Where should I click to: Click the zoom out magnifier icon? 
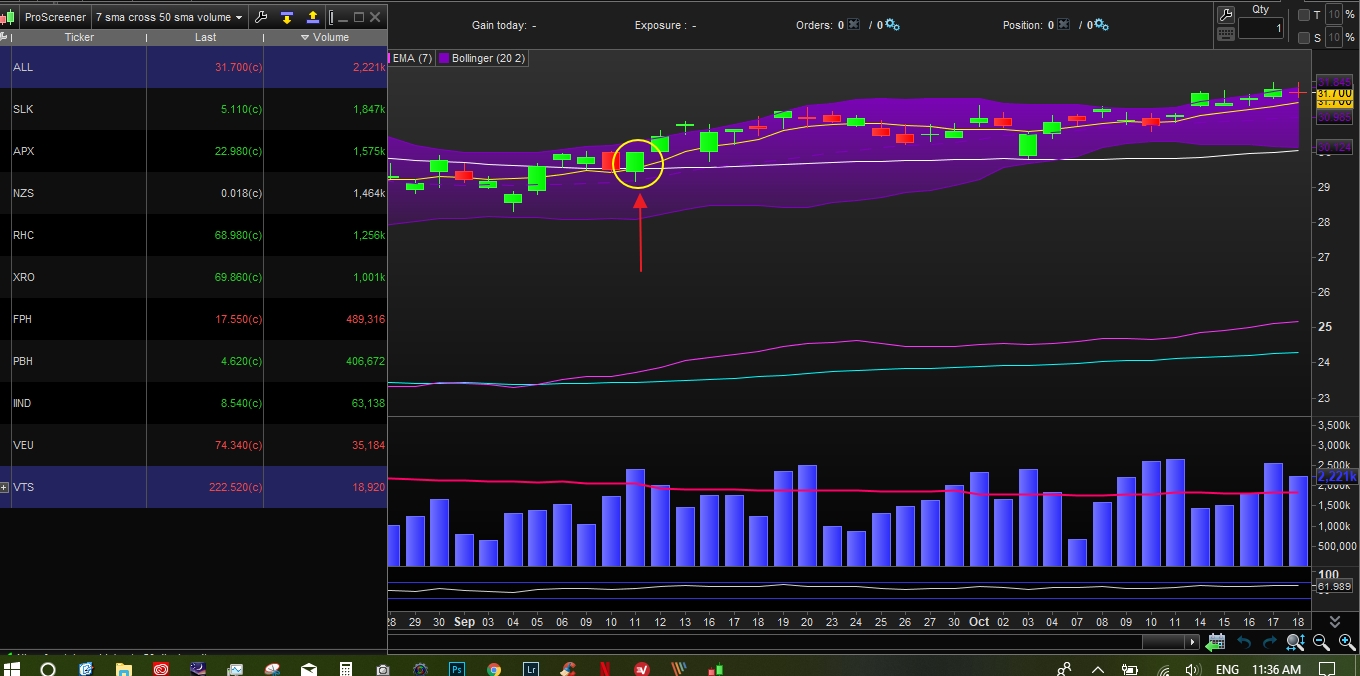pos(1321,643)
